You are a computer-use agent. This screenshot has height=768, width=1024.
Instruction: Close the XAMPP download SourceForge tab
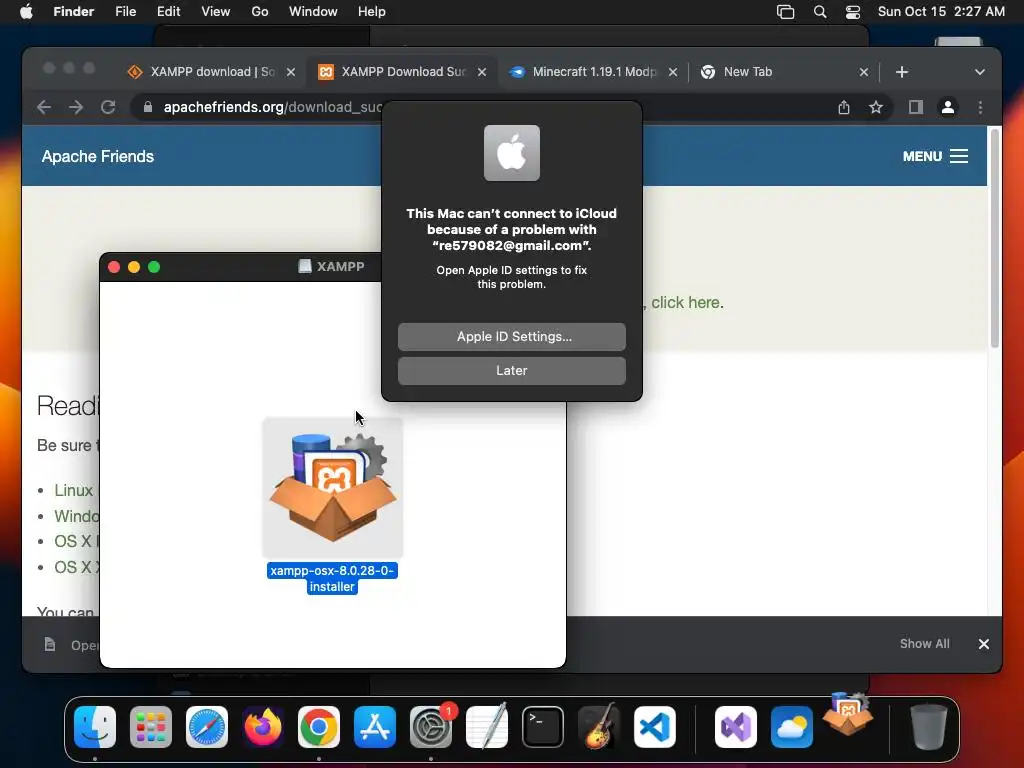click(x=291, y=72)
